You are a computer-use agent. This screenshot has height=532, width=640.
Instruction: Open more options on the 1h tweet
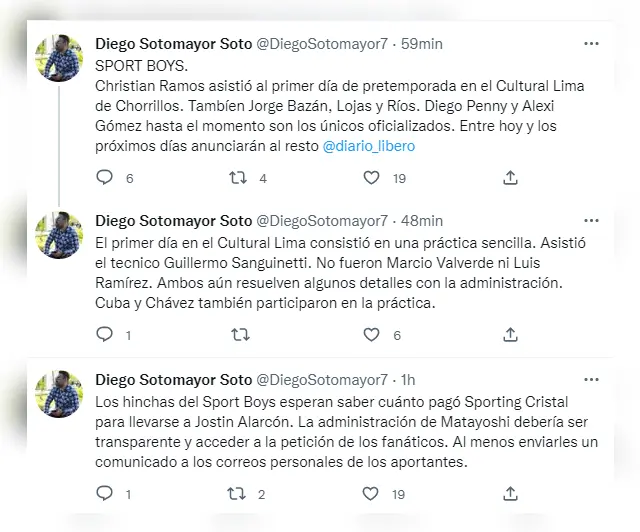[592, 379]
